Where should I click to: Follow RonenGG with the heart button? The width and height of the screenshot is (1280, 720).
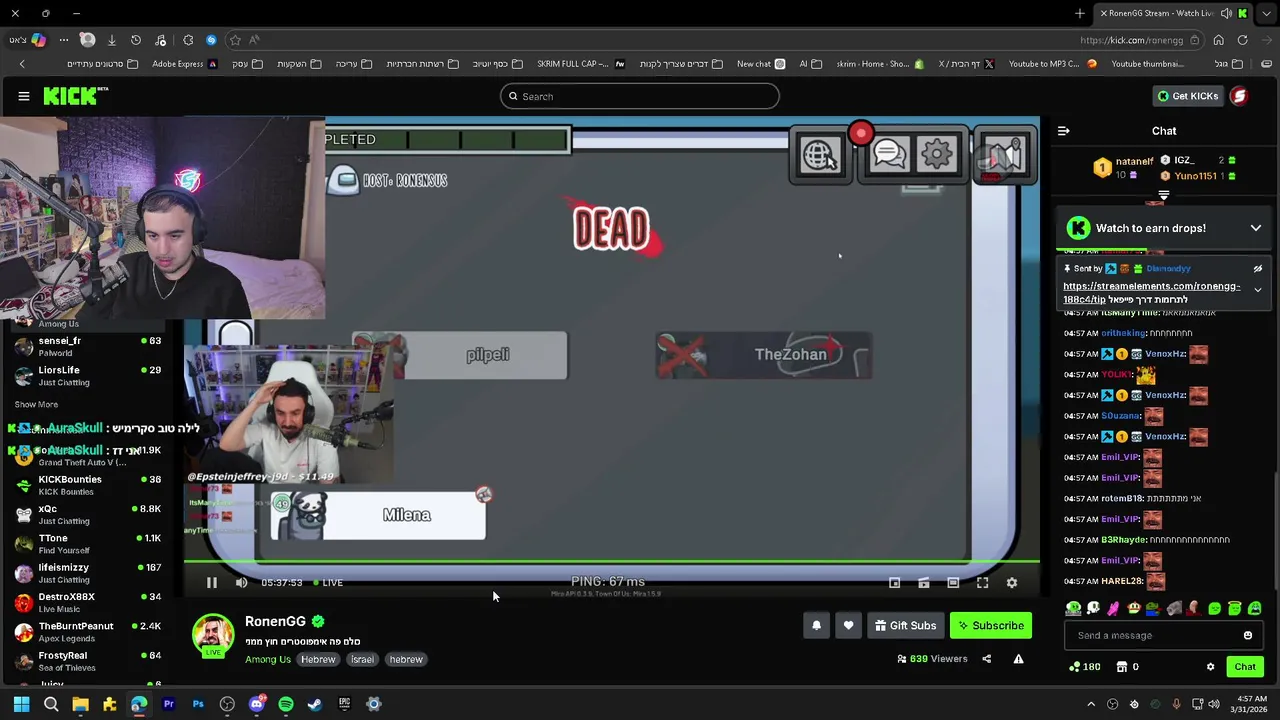tap(848, 626)
